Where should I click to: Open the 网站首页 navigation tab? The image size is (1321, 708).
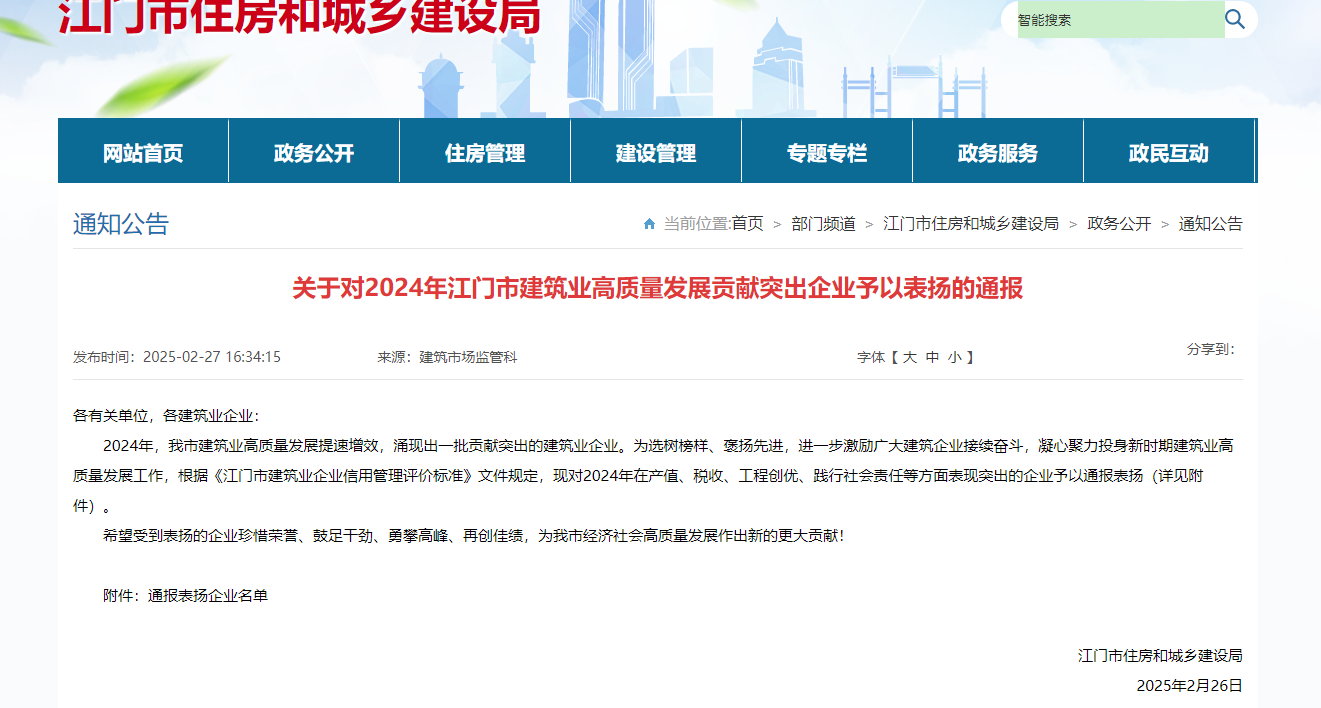tap(143, 152)
